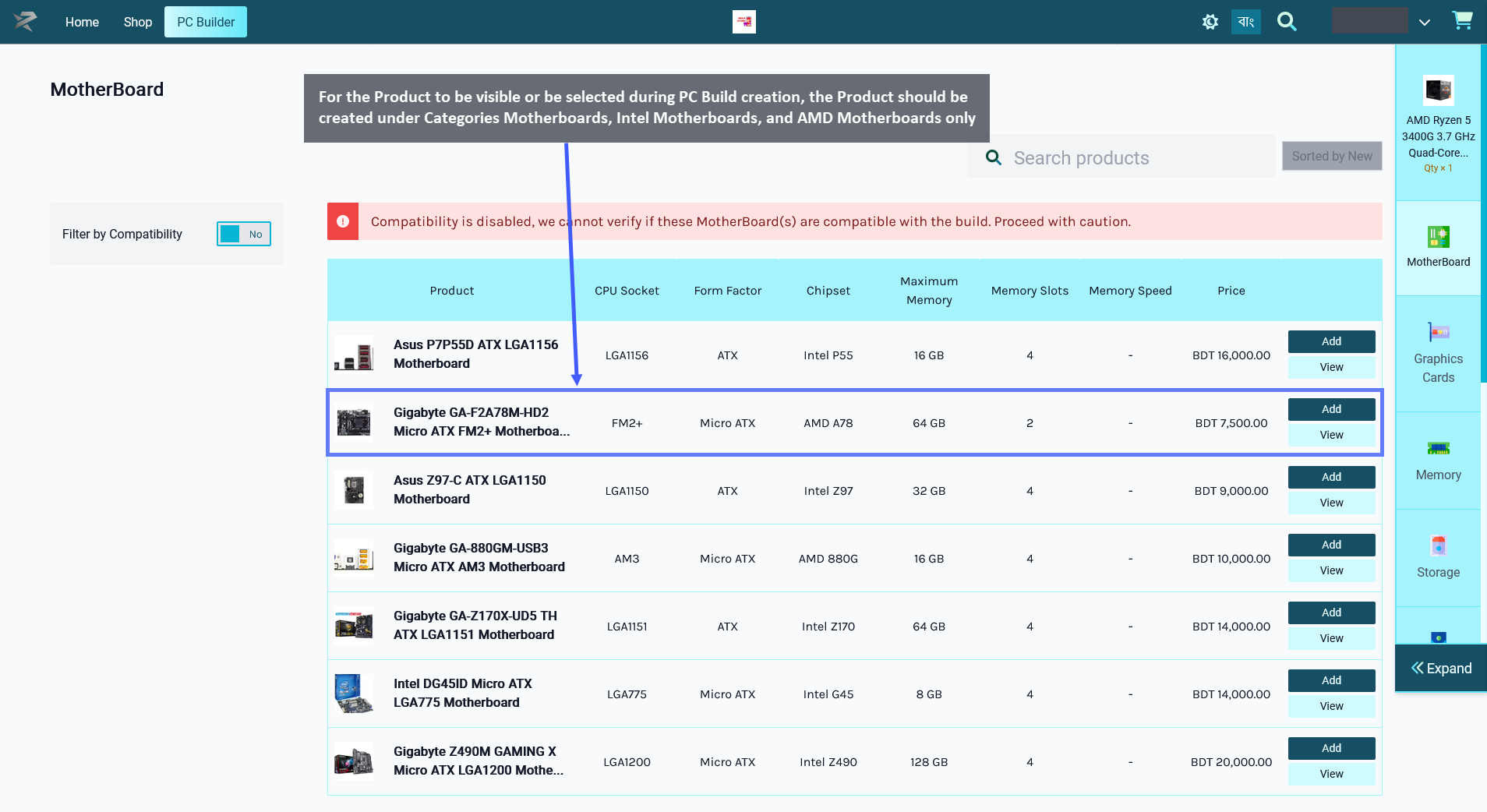1487x812 pixels.
Task: View Gigabyte GA-880GM-USB3 motherboard
Action: [x=1331, y=570]
